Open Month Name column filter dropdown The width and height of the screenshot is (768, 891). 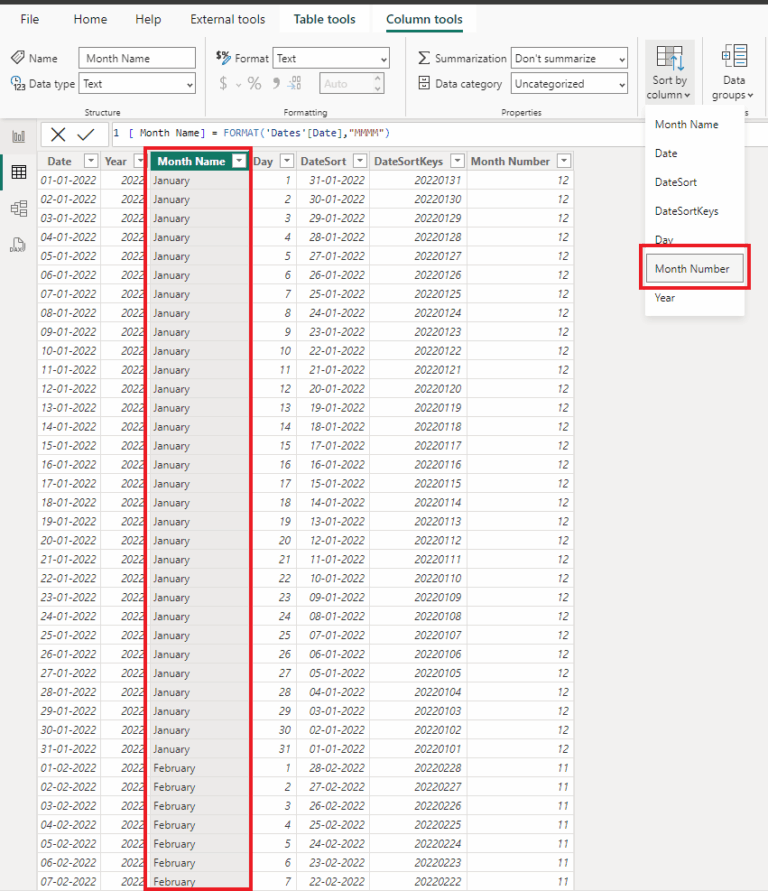tap(240, 161)
